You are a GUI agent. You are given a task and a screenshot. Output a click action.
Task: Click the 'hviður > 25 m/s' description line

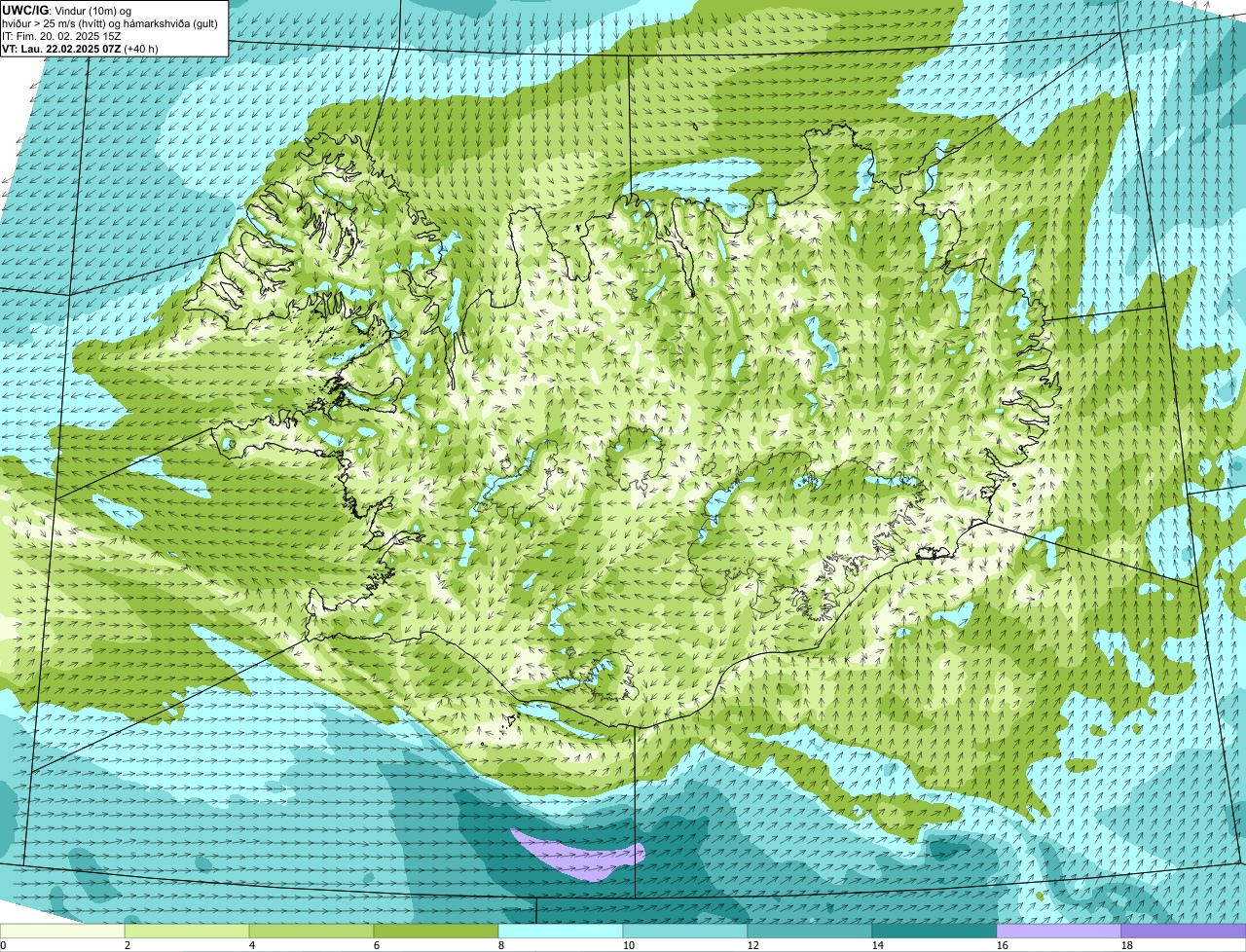(111, 22)
